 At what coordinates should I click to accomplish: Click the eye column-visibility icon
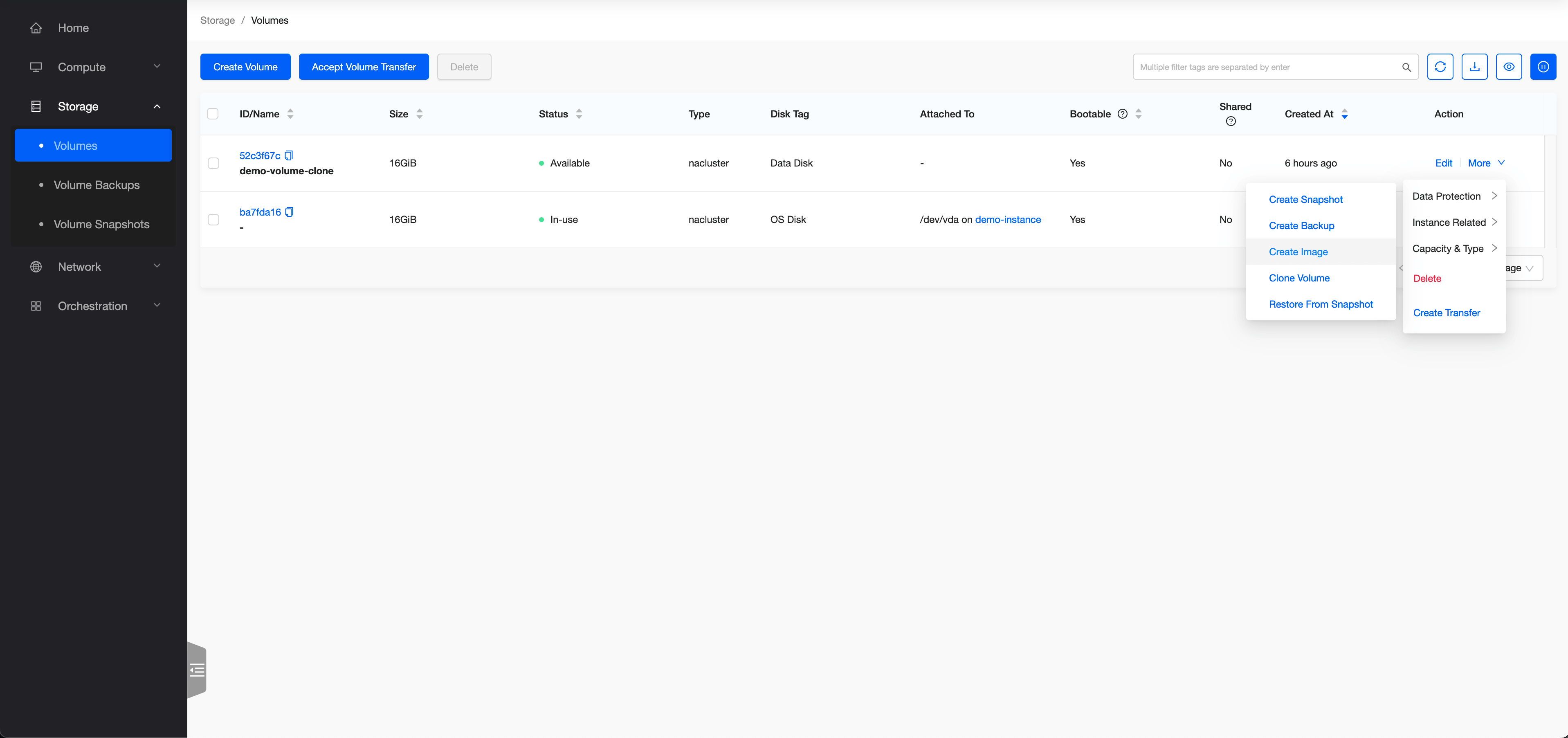point(1508,67)
